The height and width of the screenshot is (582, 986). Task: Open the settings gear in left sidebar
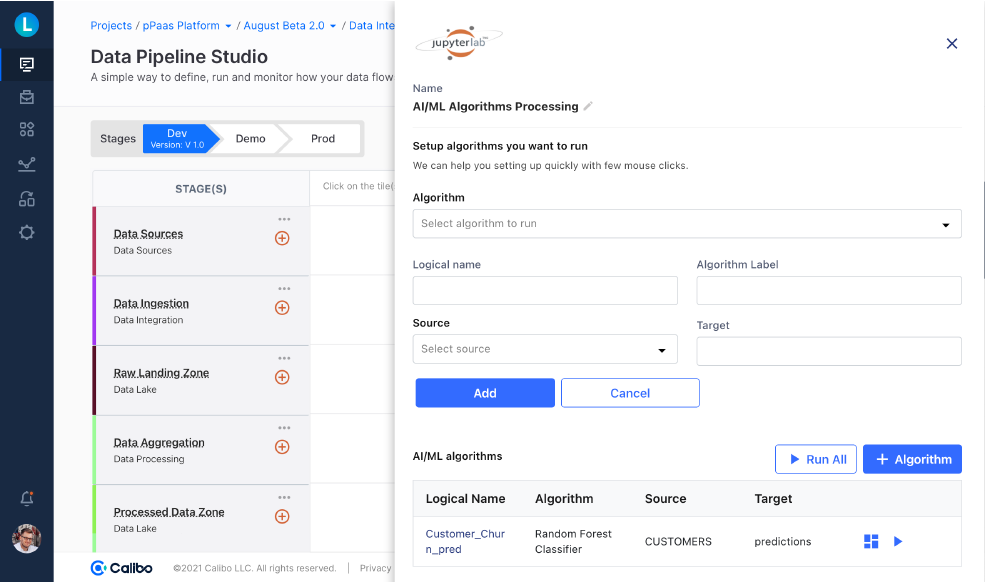point(27,232)
